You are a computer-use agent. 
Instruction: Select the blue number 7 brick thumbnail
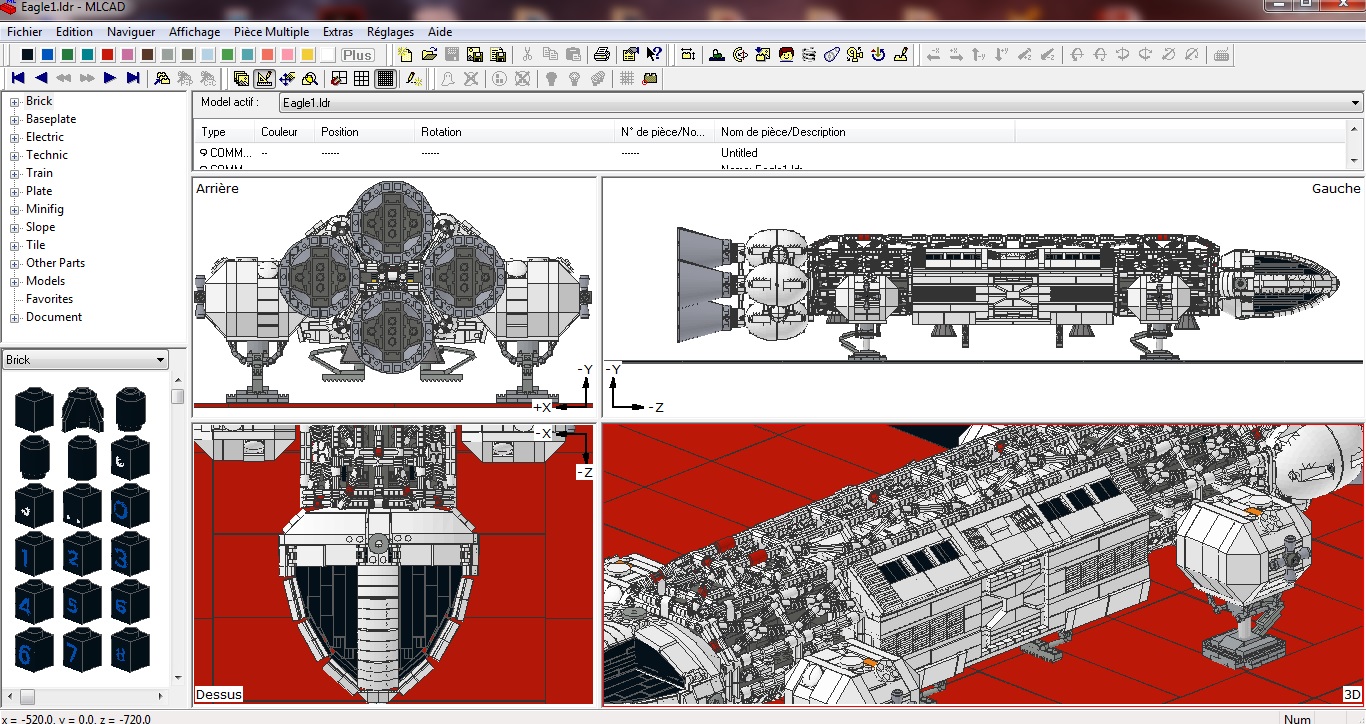[x=82, y=649]
